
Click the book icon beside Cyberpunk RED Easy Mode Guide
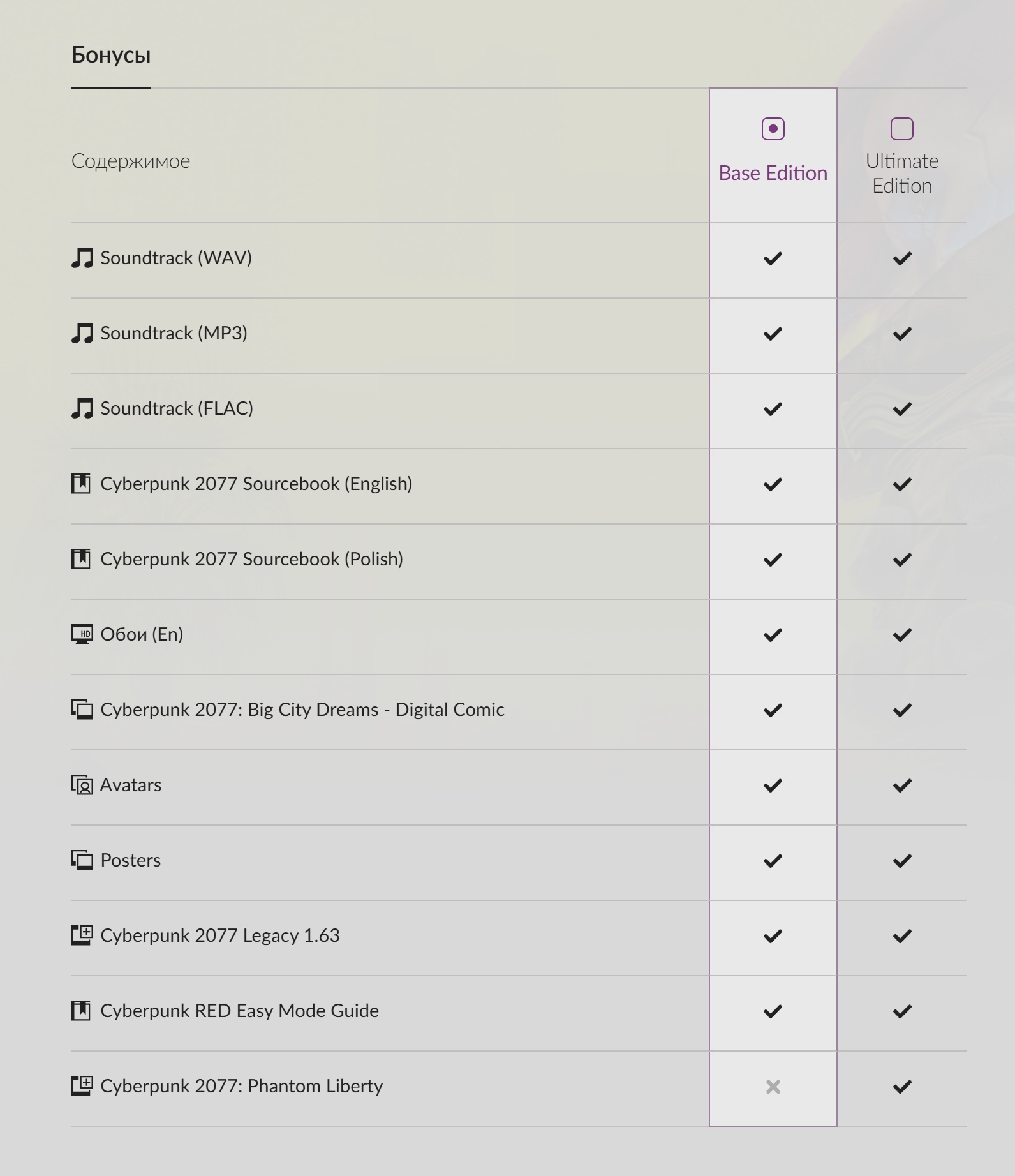[81, 1011]
